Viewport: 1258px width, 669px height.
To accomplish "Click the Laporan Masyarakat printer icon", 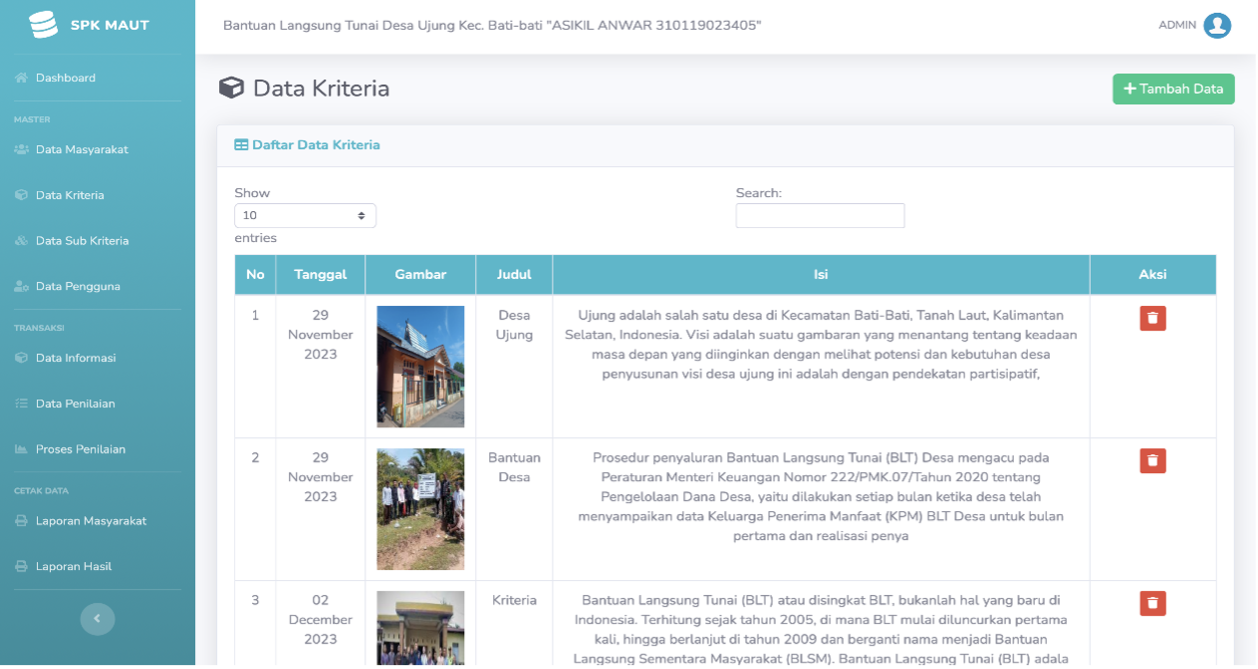I will tap(21, 521).
